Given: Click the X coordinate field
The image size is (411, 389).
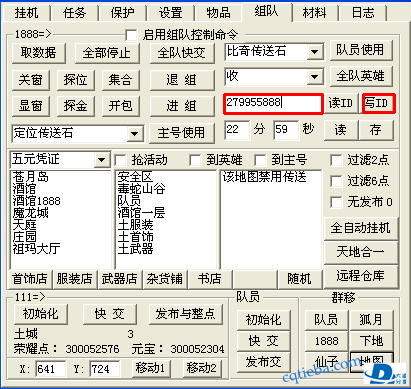Looking at the screenshot, I should tap(51, 369).
